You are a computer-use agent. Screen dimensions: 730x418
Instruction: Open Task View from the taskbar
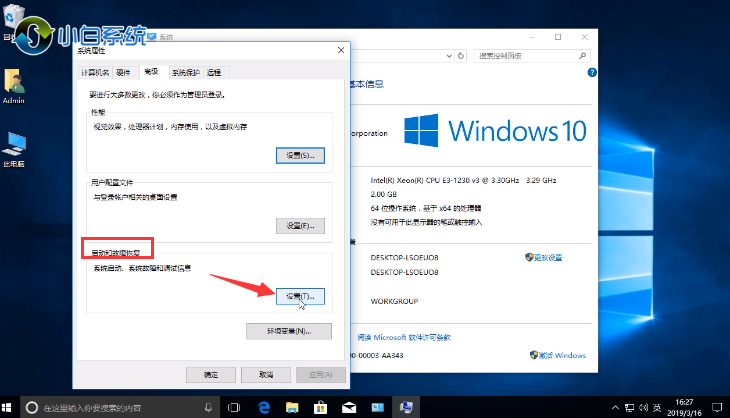pyautogui.click(x=235, y=407)
